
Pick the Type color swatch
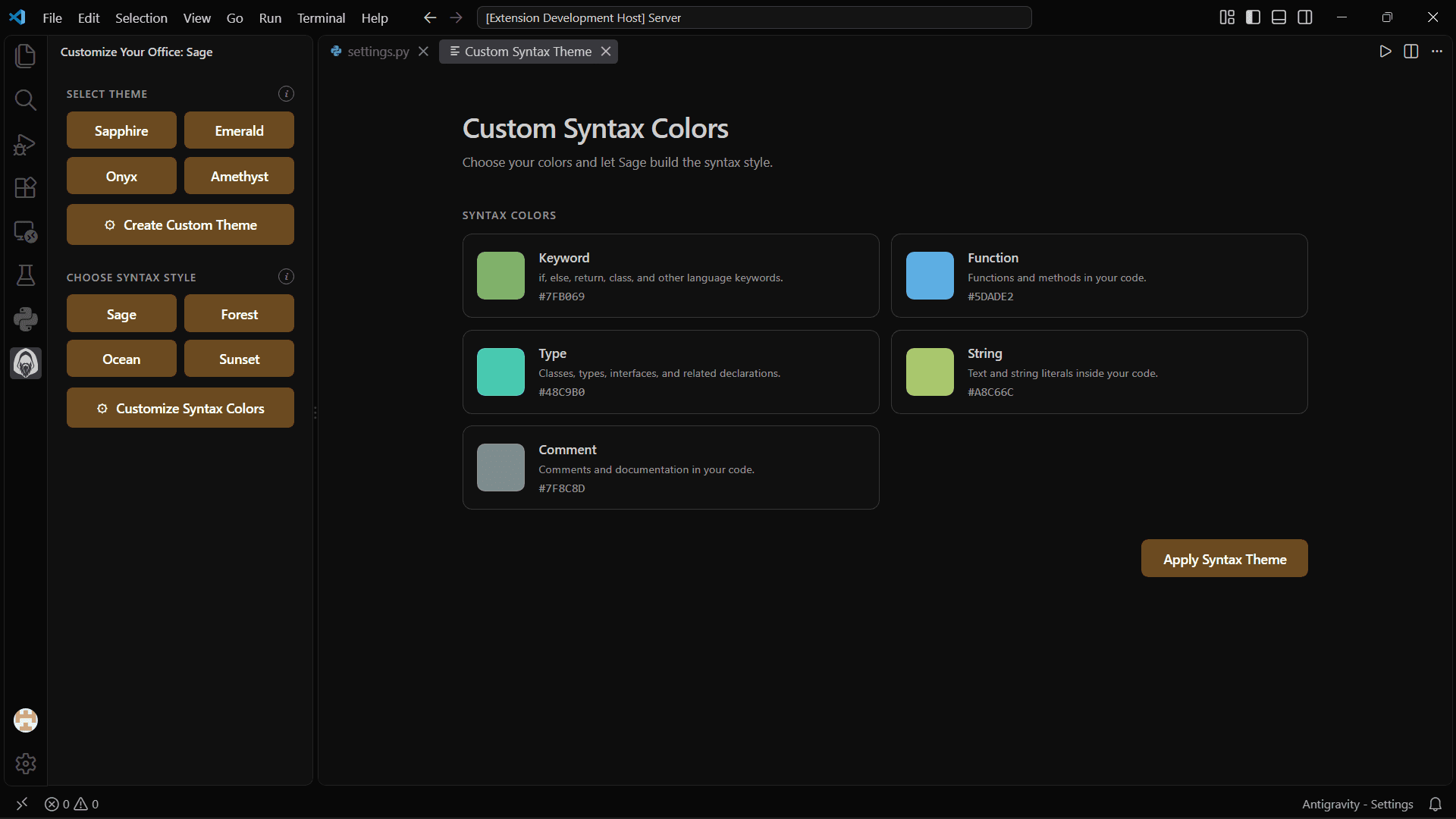click(500, 372)
